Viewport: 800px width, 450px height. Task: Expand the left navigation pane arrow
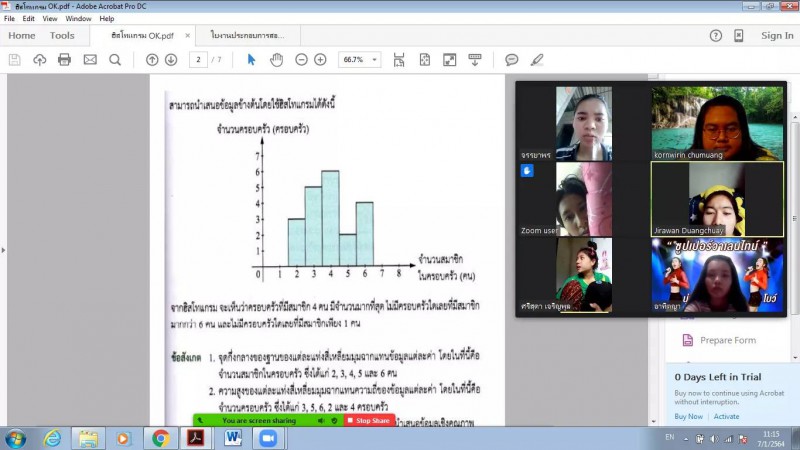(x=4, y=250)
